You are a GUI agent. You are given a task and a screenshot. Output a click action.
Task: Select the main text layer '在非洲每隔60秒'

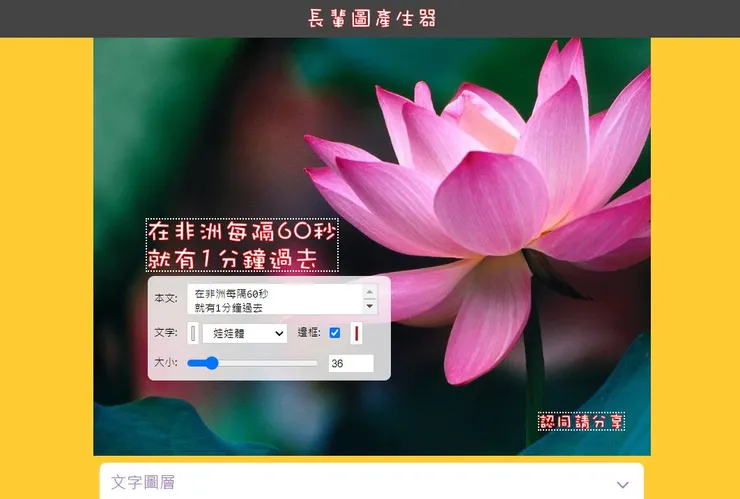point(242,245)
